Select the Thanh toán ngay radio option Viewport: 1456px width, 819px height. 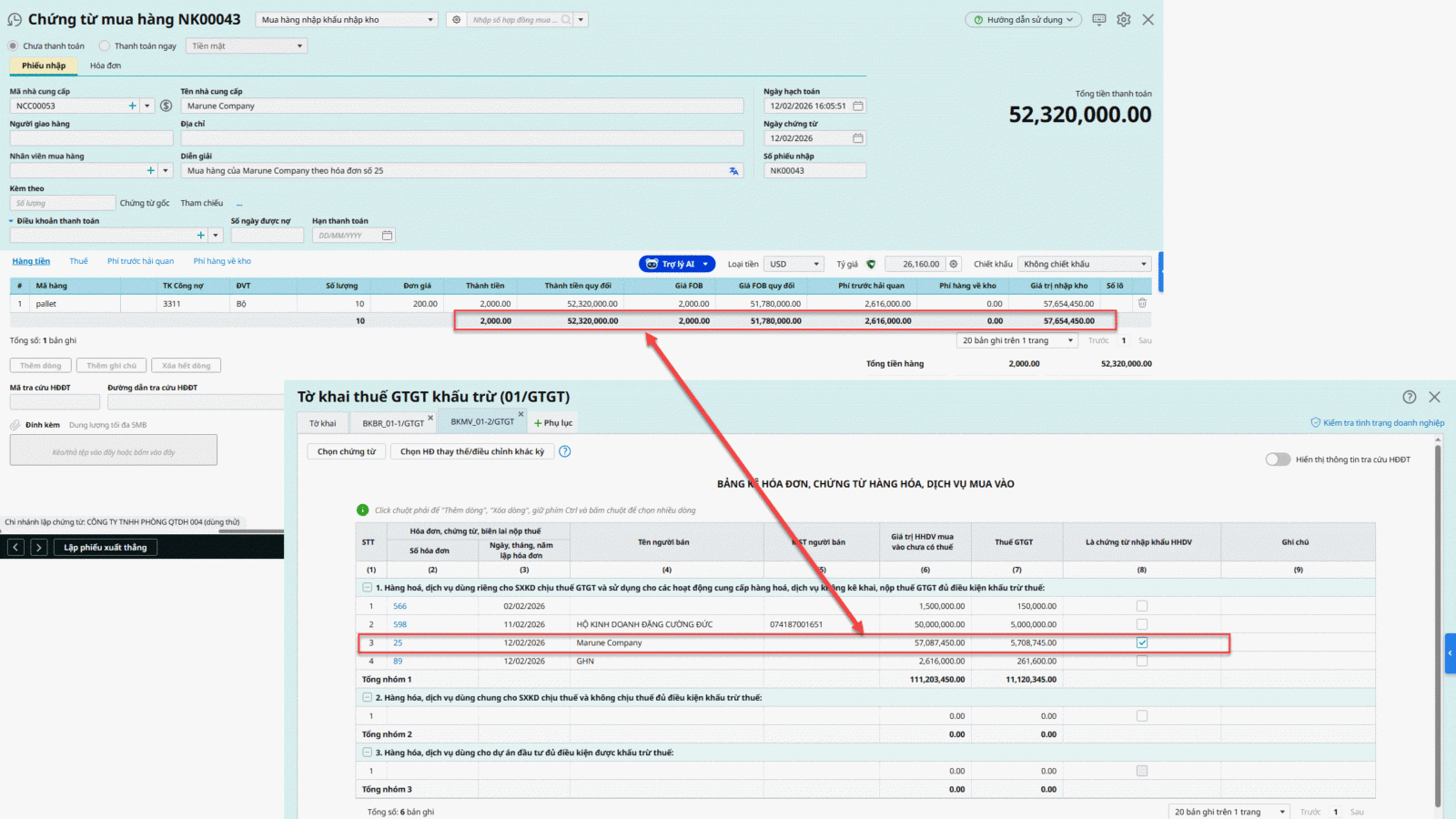[x=105, y=46]
